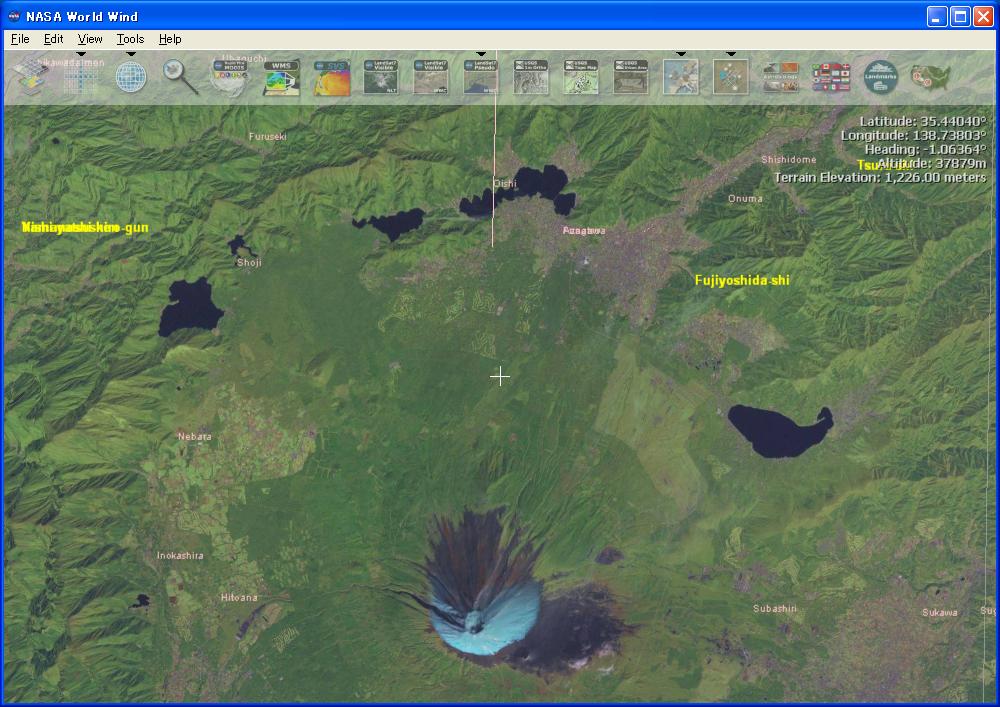
Task: Open the Tools menu
Action: [x=130, y=39]
